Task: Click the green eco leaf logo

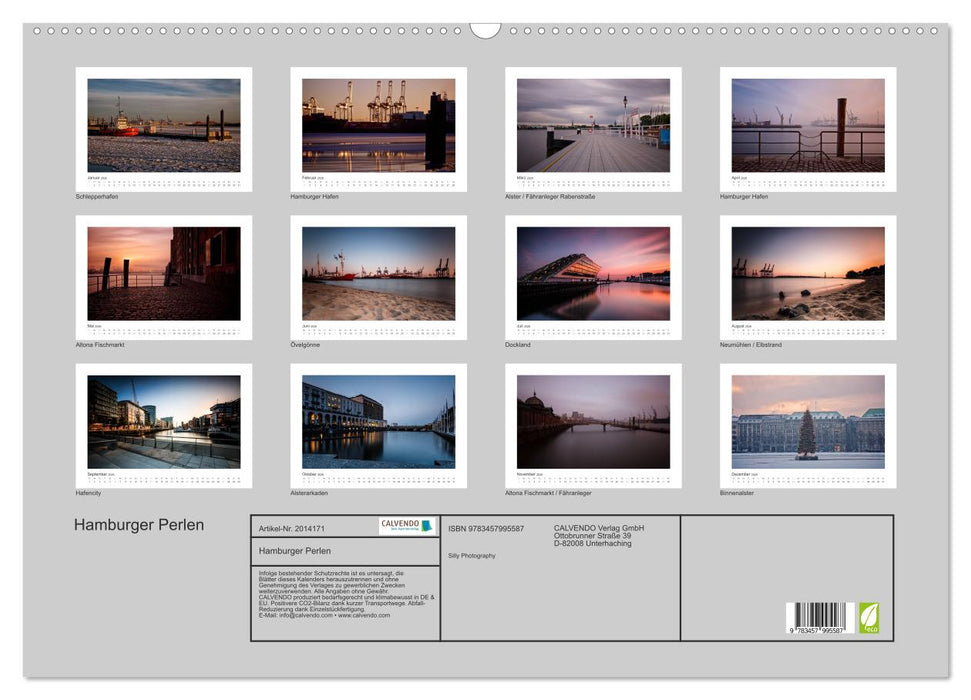Action: pos(869,617)
